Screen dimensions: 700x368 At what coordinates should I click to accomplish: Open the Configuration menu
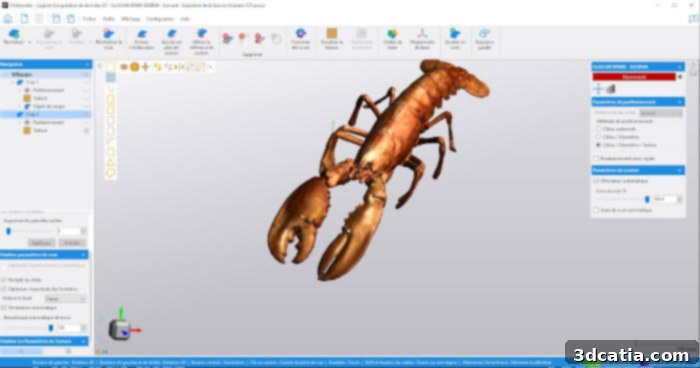click(x=160, y=19)
